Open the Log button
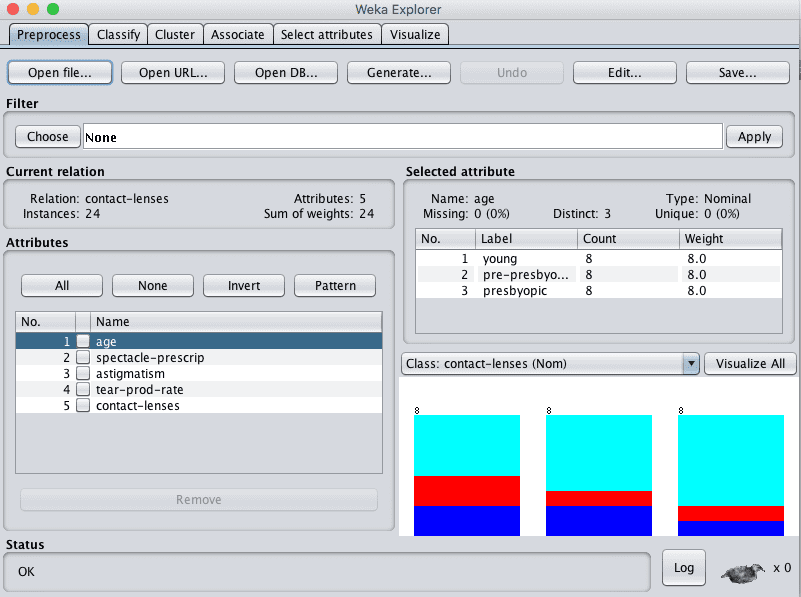Screen dimensions: 801x597 [684, 568]
